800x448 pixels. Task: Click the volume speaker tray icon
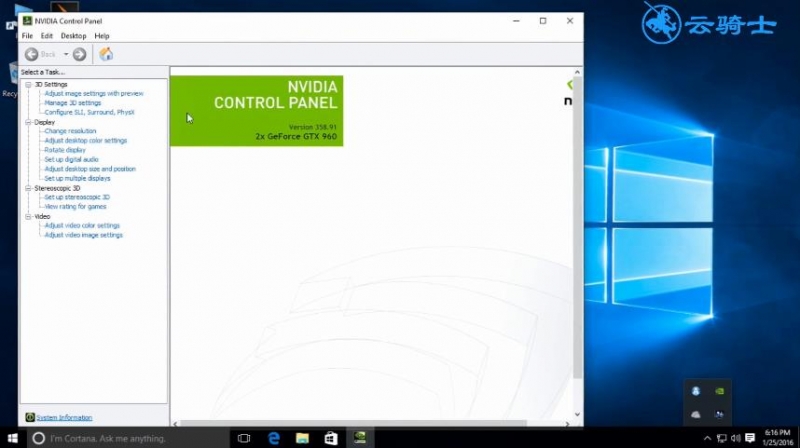pos(735,438)
